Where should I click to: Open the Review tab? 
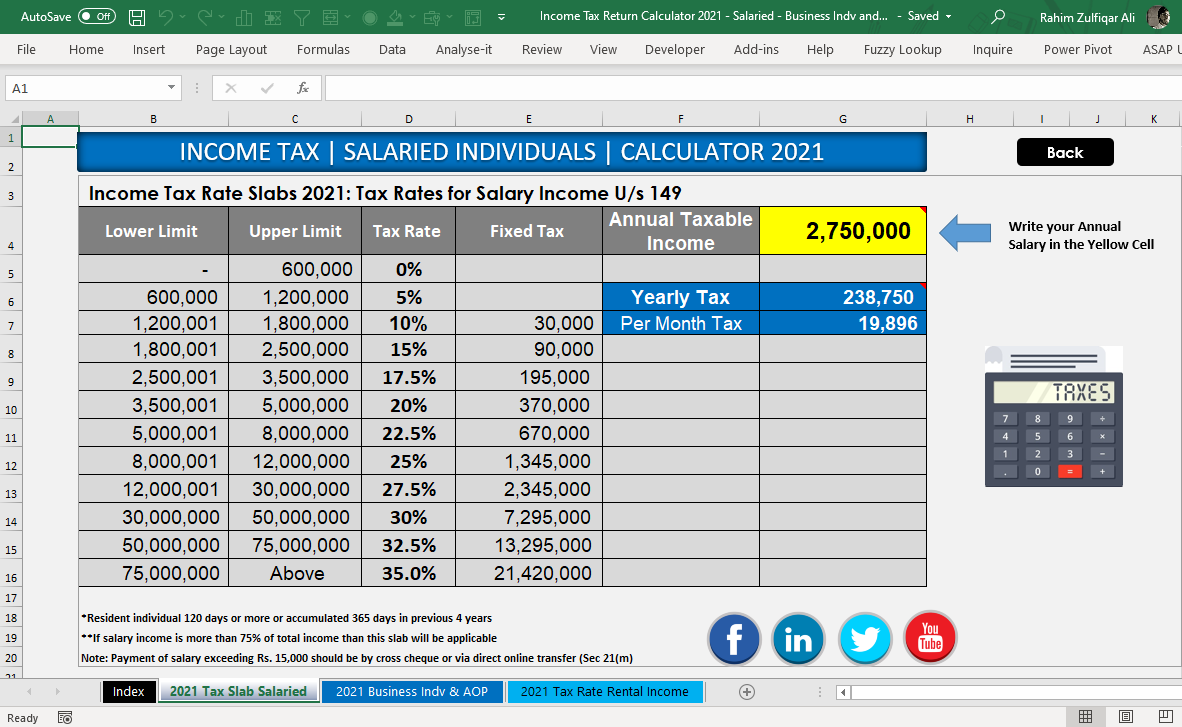pos(542,49)
